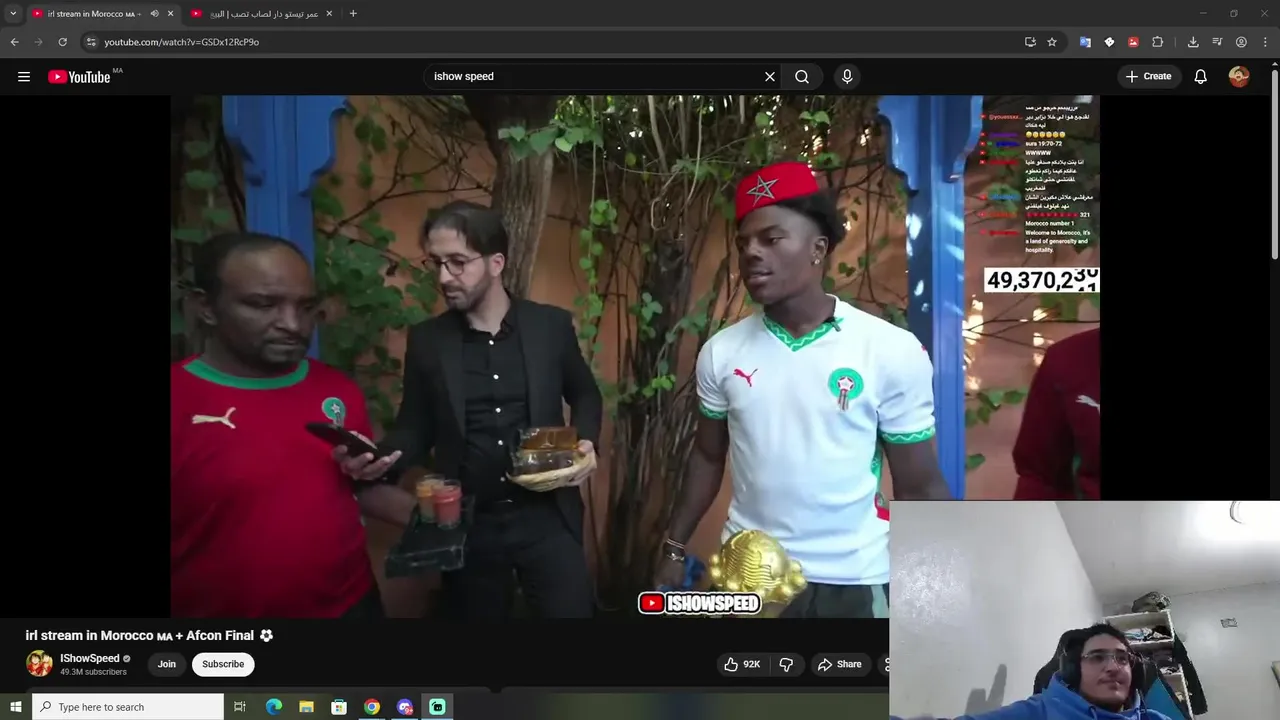The image size is (1280, 720).
Task: Run search with the magnifying glass button
Action: click(802, 76)
